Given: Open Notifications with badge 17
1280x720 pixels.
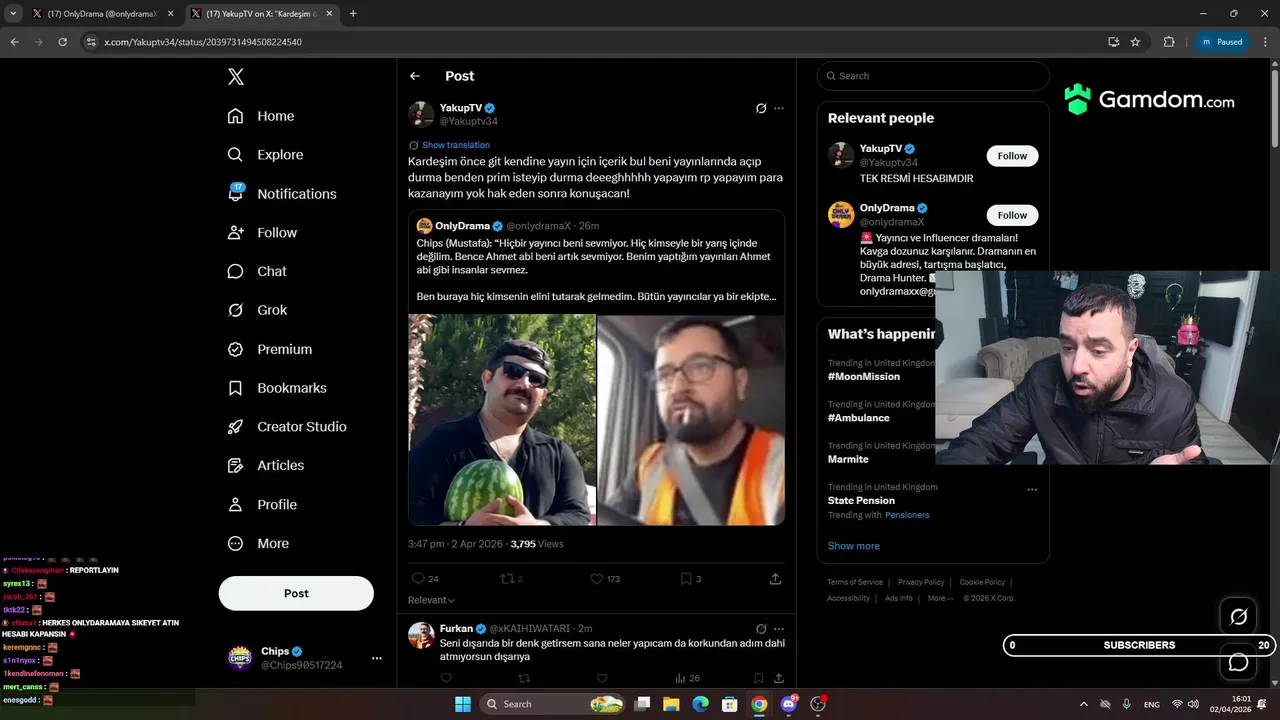Looking at the screenshot, I should coord(282,193).
